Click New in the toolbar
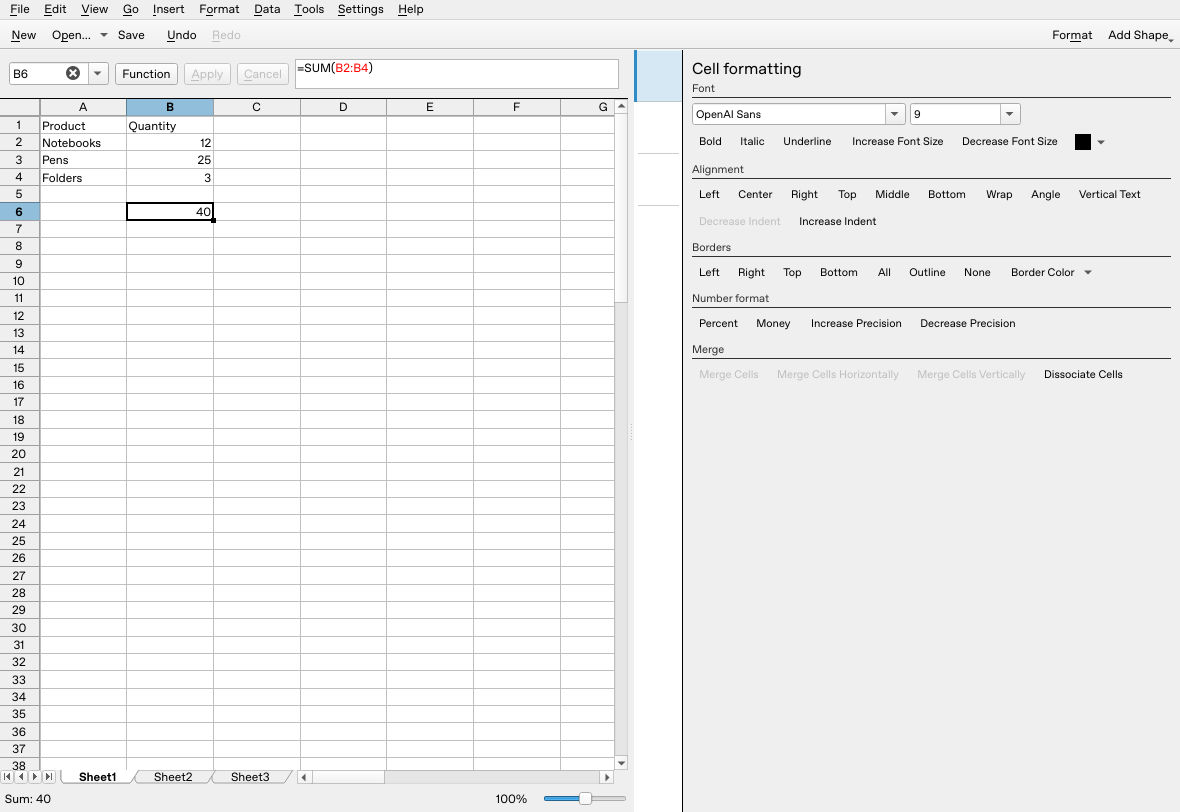The height and width of the screenshot is (812, 1180). [23, 35]
